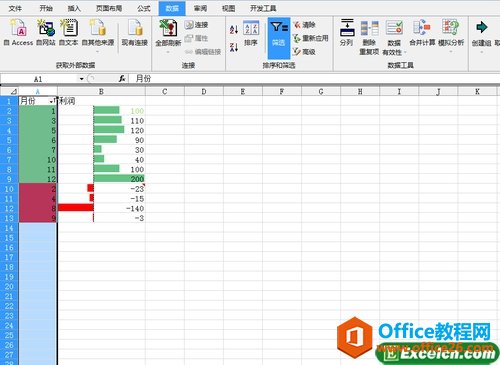Click the Properties (属性) button
500x365 pixels.
197,38
